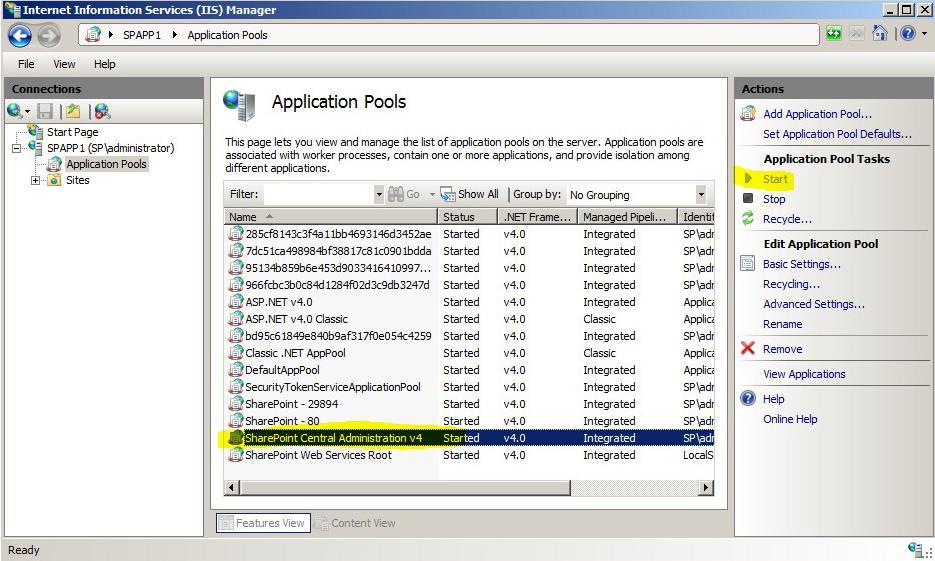The image size is (935, 561).
Task: Click the DefaultAppPool row icon
Action: point(236,370)
